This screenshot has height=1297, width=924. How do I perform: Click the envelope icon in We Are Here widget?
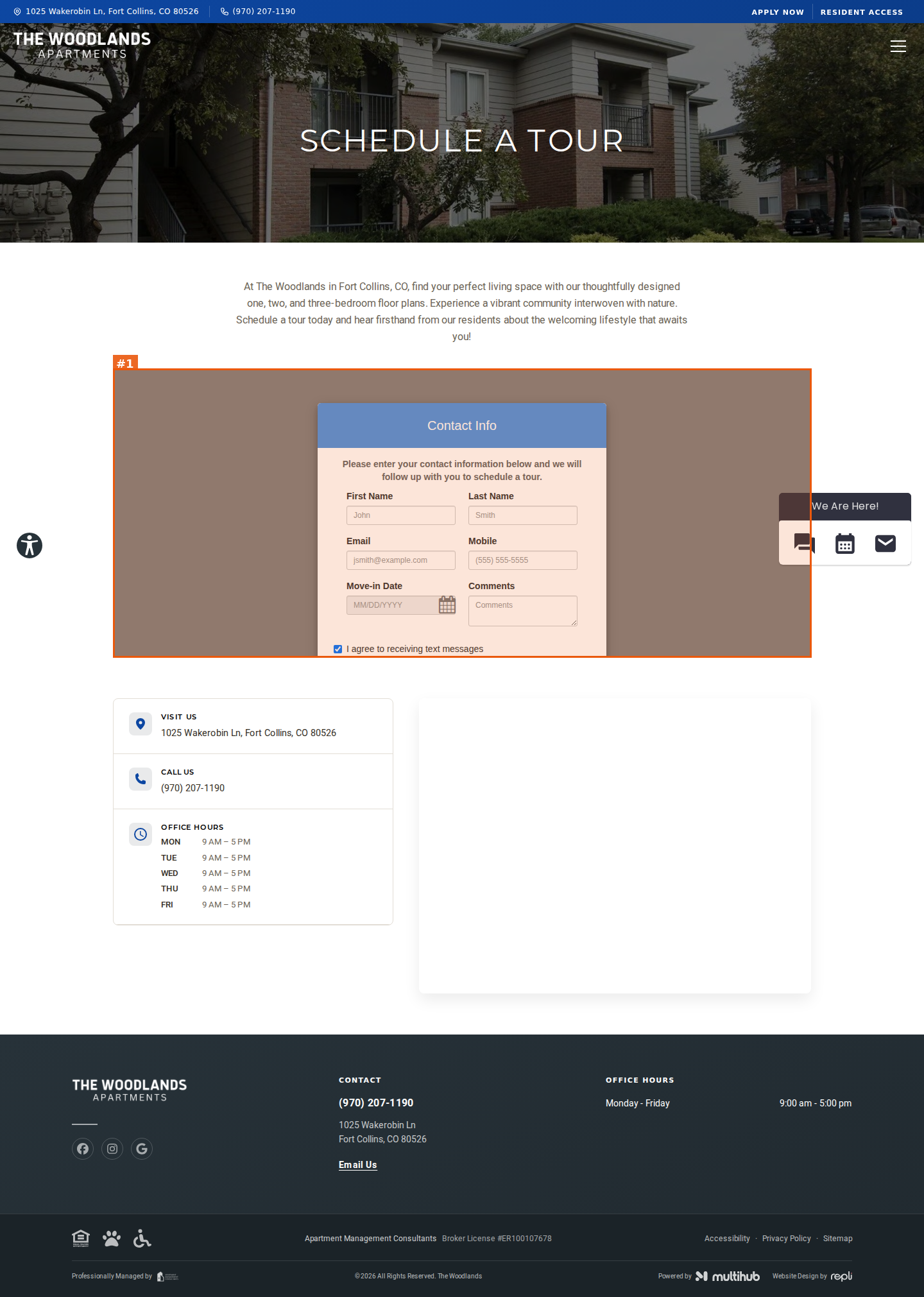[x=886, y=544]
